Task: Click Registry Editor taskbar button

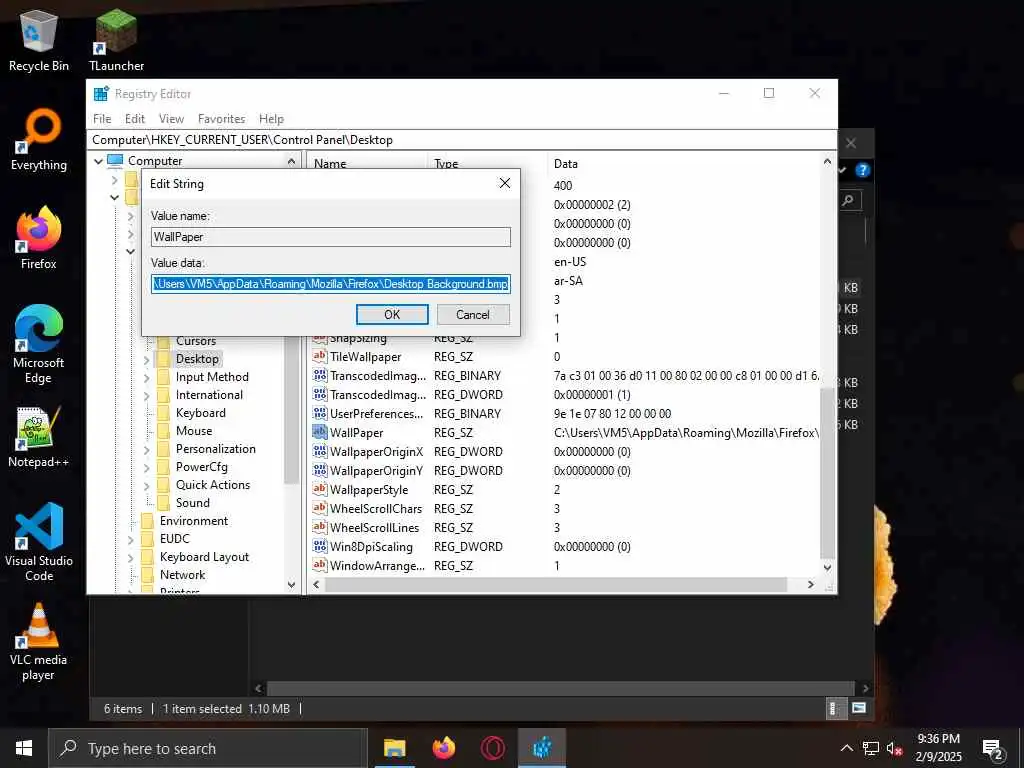Action: pos(542,748)
